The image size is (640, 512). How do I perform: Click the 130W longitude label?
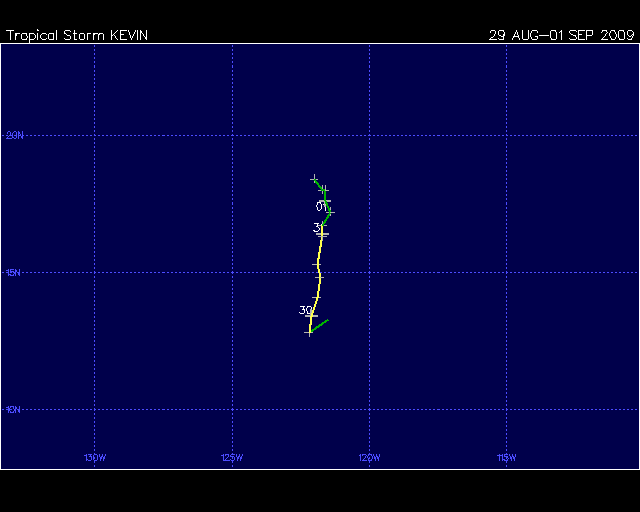(x=94, y=458)
